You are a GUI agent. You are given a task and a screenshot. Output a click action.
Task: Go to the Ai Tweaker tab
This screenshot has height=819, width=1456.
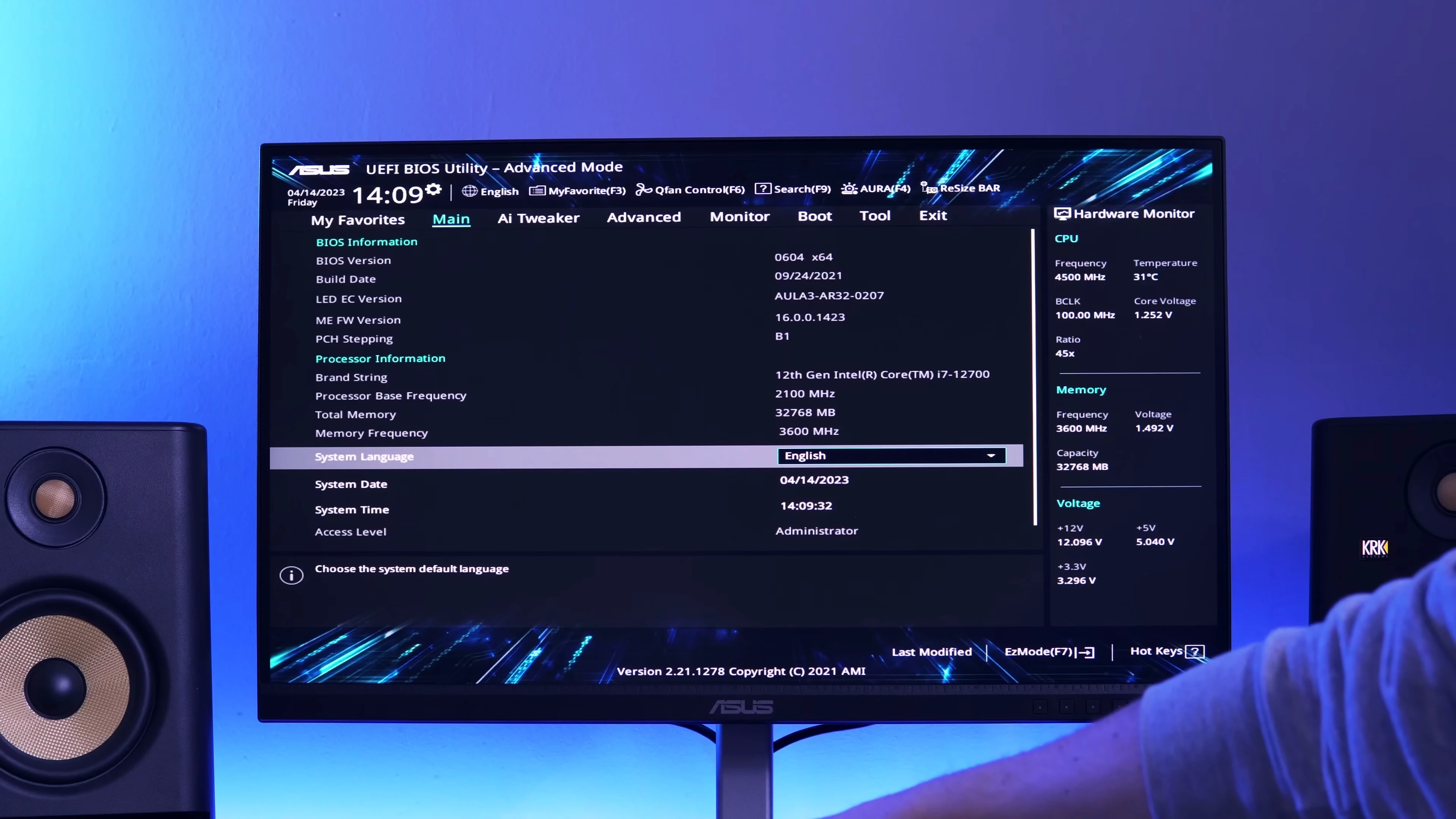click(x=539, y=218)
